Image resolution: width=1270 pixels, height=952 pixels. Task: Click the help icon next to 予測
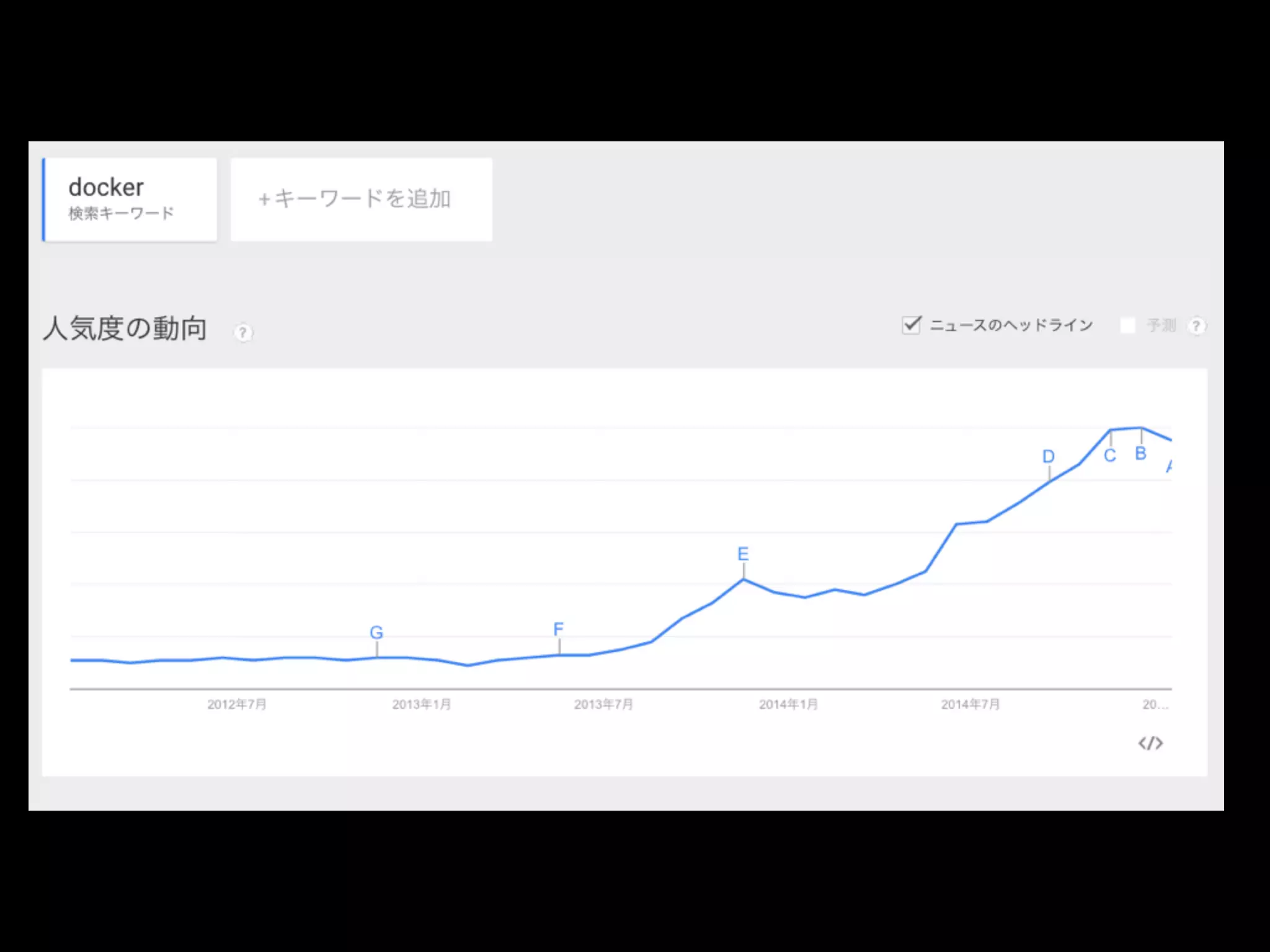coord(1196,326)
